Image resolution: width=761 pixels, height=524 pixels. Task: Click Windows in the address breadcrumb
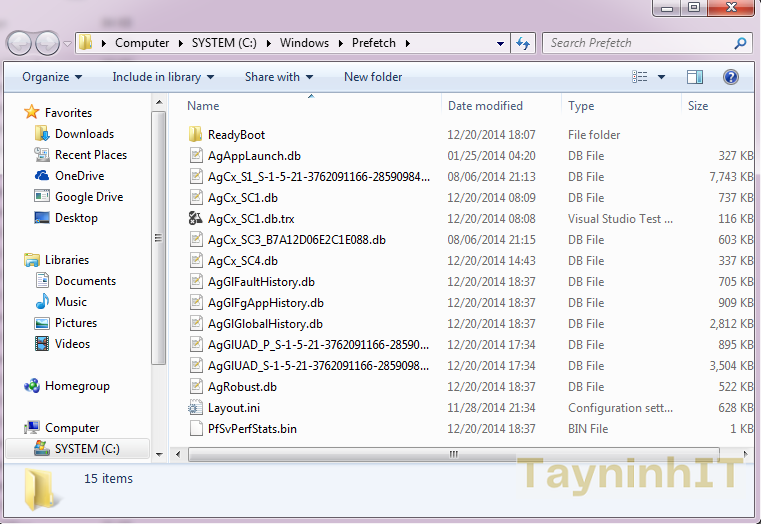click(304, 43)
